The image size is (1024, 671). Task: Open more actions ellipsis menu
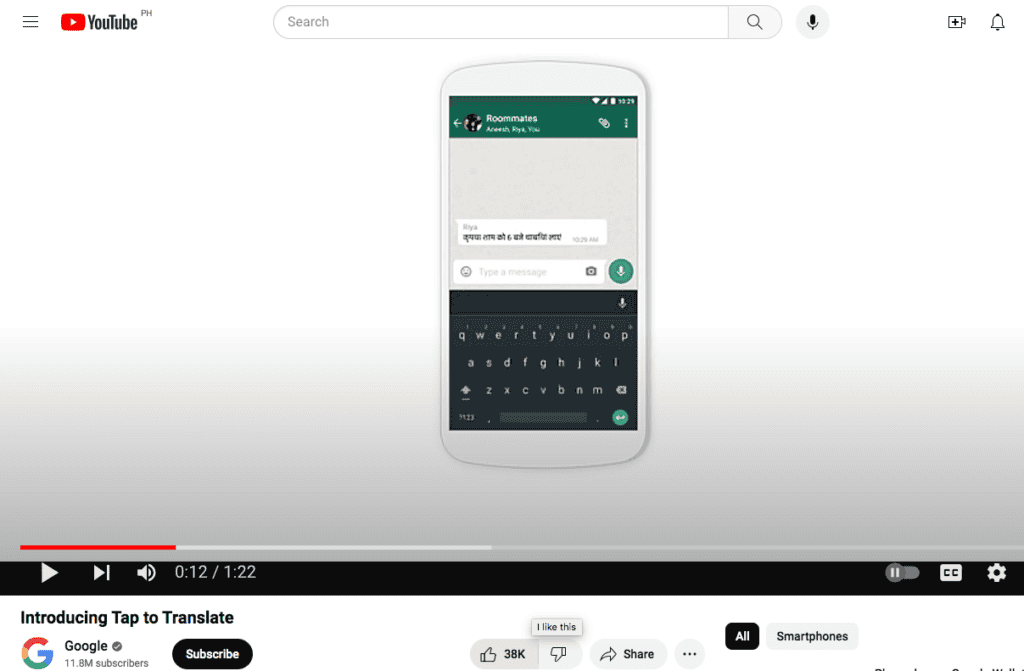(690, 654)
